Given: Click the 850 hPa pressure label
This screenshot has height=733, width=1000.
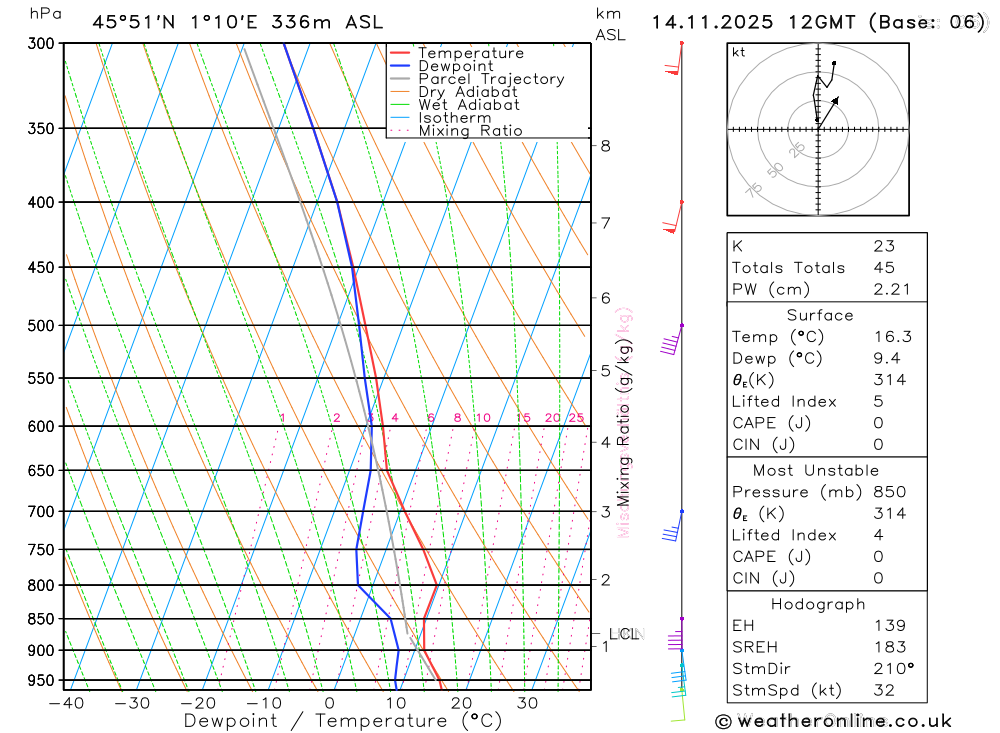Looking at the screenshot, I should (x=41, y=619).
